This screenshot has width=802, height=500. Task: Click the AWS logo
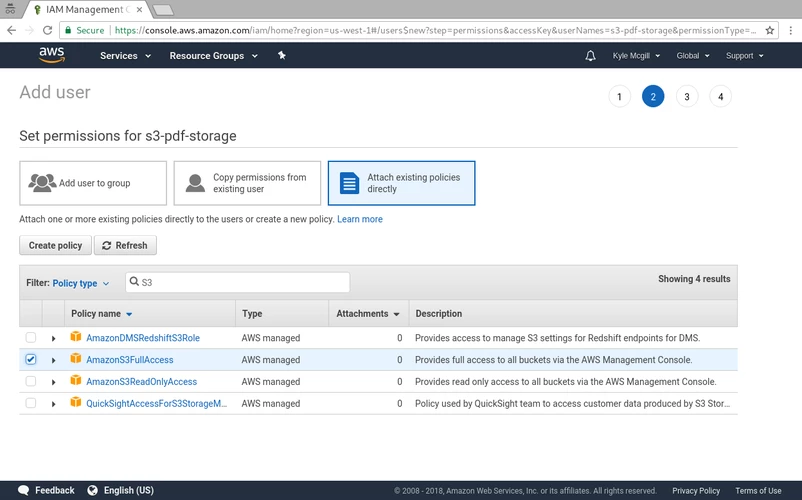pos(52,55)
